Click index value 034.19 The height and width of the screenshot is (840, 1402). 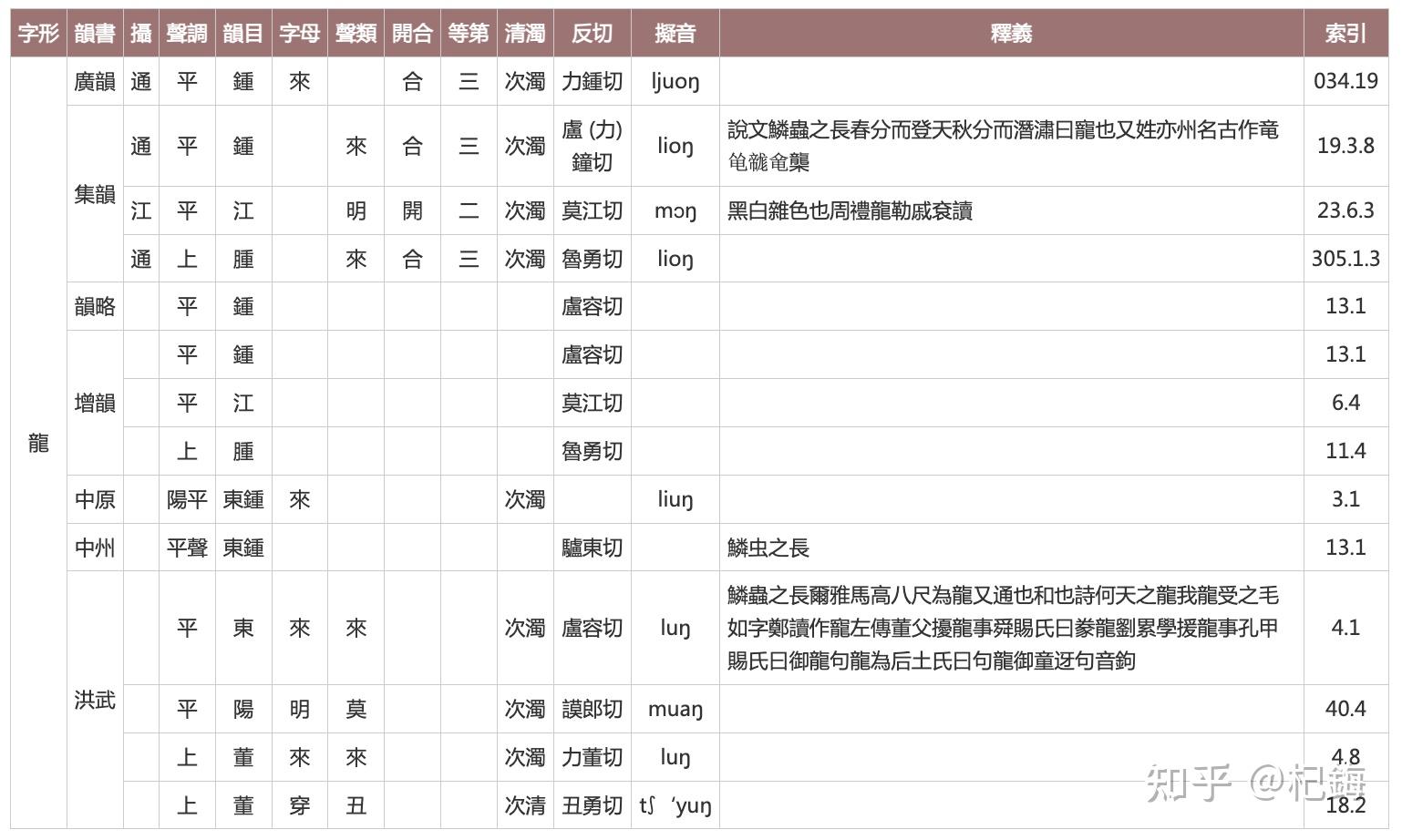point(1345,81)
